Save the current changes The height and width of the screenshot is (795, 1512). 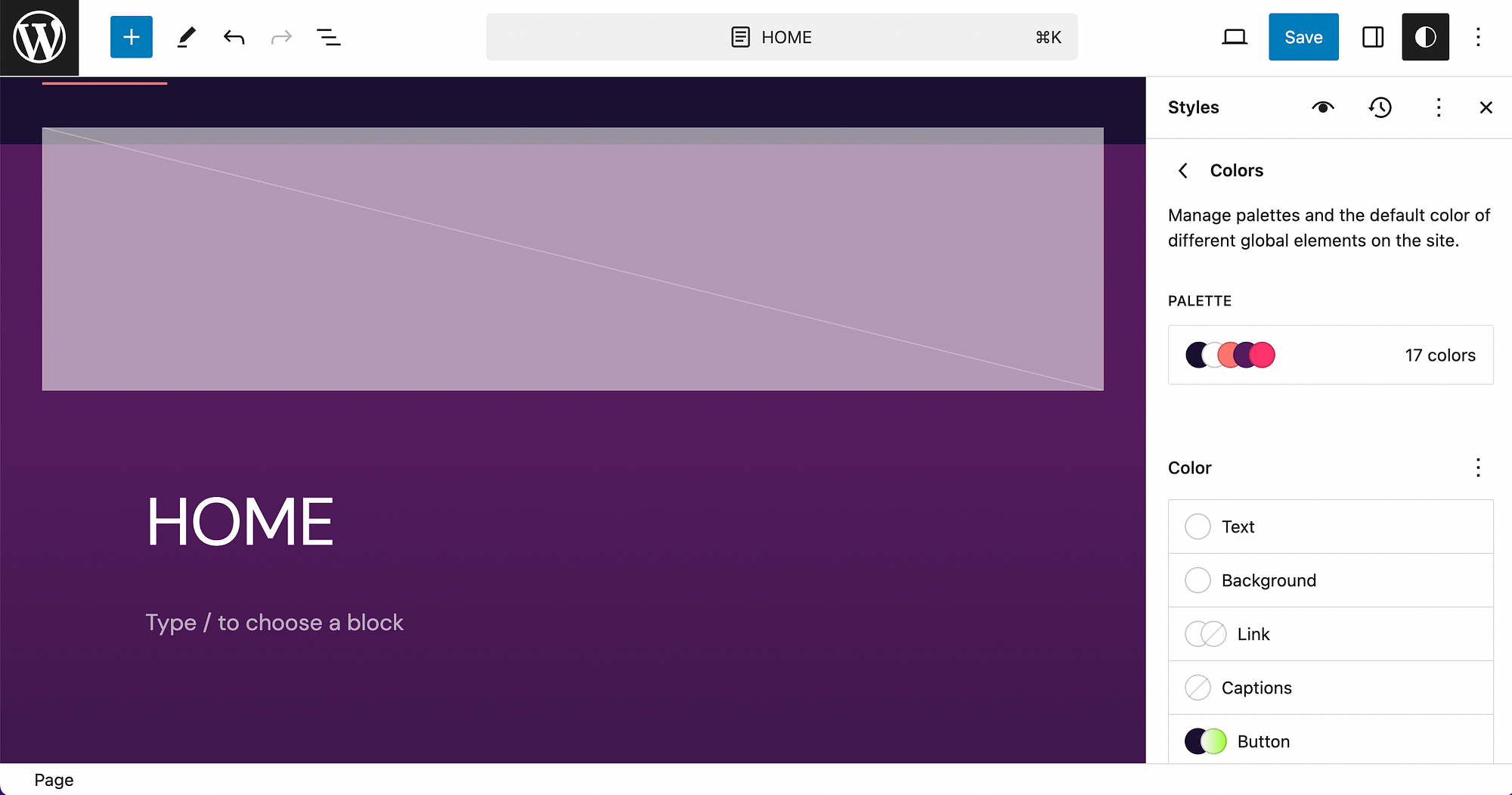pyautogui.click(x=1303, y=36)
